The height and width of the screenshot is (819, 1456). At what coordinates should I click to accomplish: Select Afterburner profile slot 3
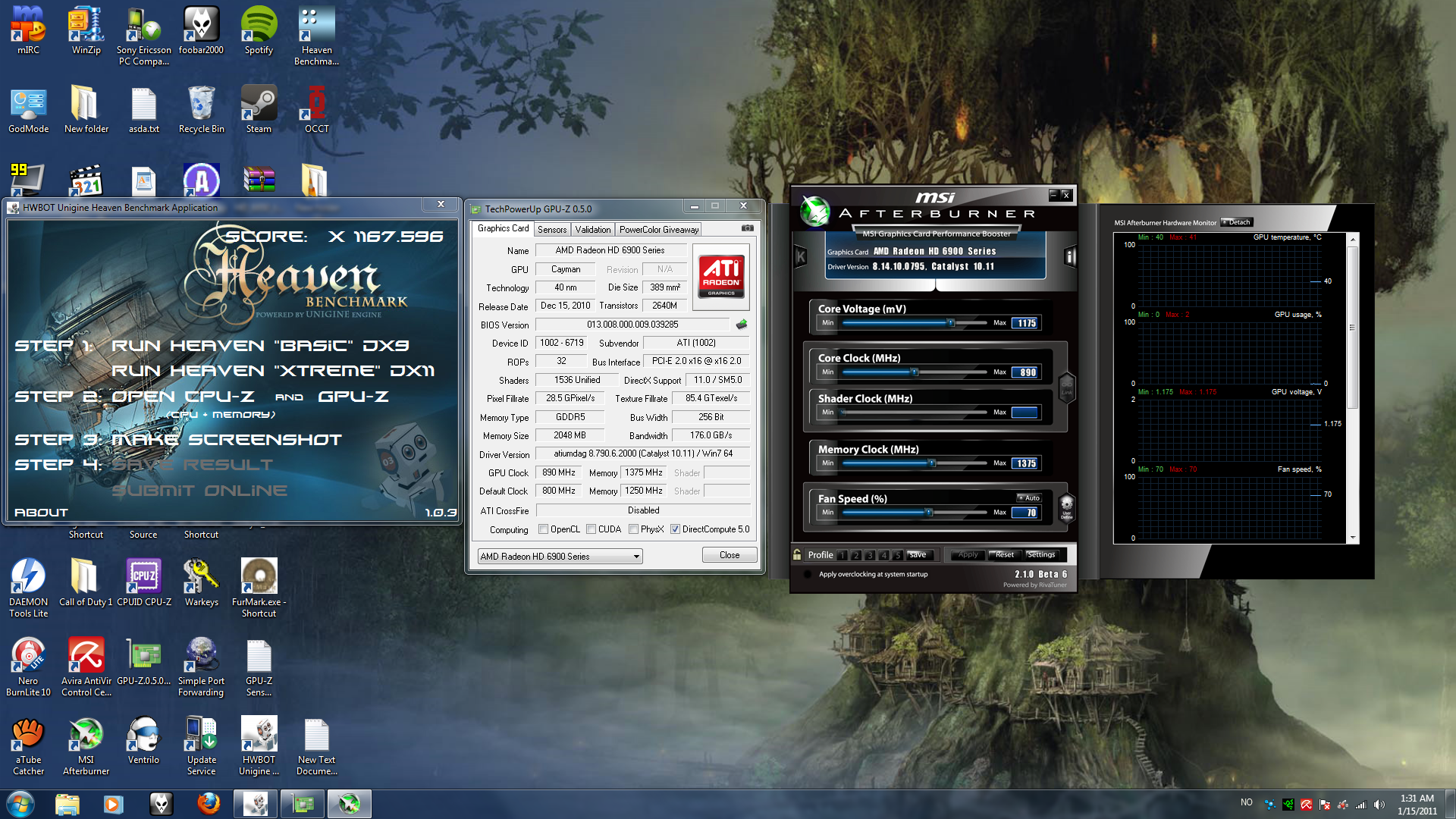tap(870, 555)
